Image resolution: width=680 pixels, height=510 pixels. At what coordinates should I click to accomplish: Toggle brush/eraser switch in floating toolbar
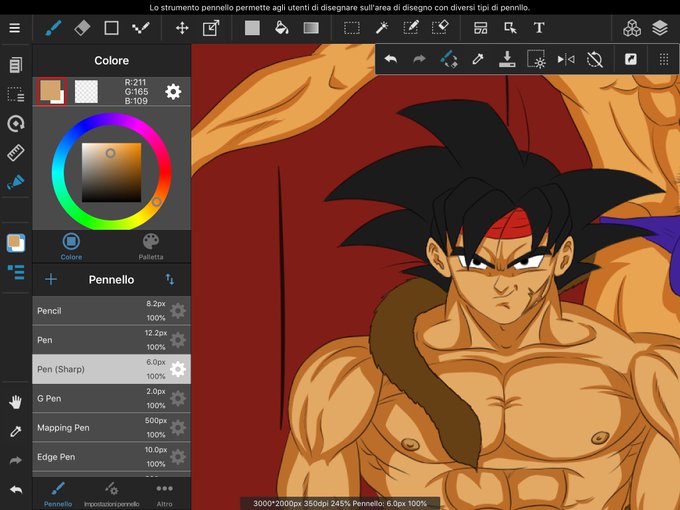(449, 59)
